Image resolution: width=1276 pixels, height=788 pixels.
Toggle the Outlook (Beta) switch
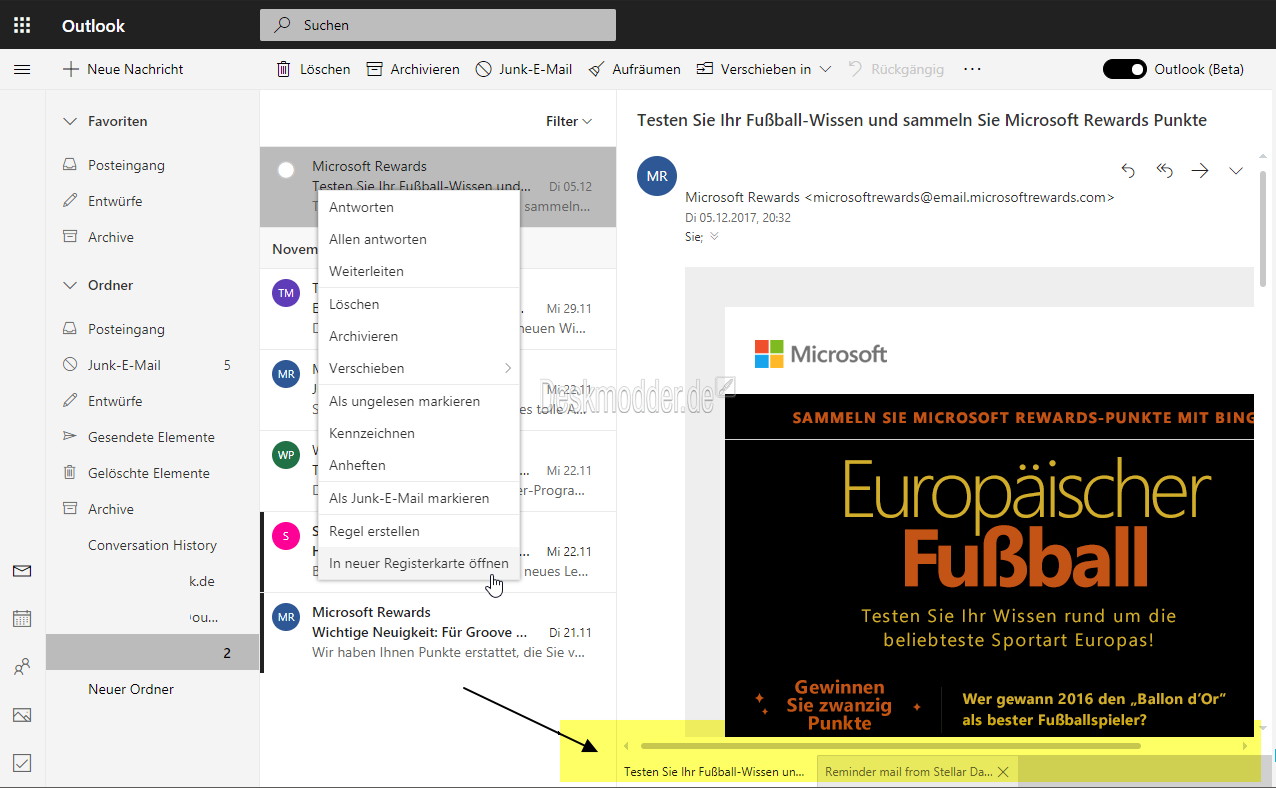point(1124,69)
